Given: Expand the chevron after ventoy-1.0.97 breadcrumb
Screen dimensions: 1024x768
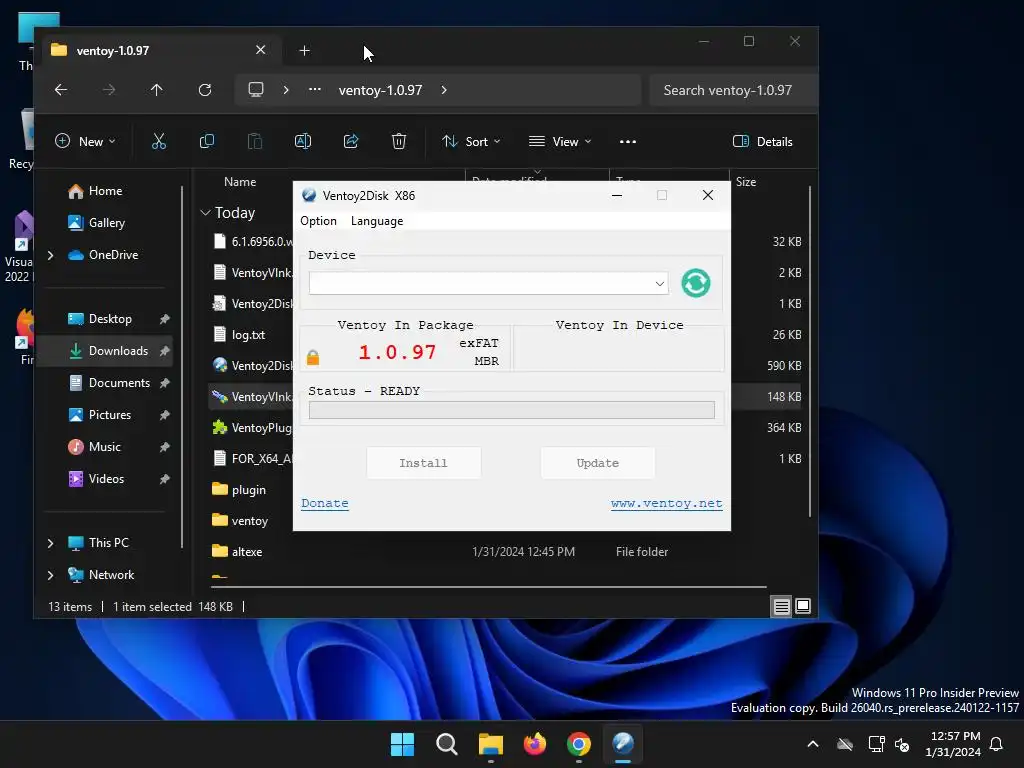Looking at the screenshot, I should [x=444, y=90].
